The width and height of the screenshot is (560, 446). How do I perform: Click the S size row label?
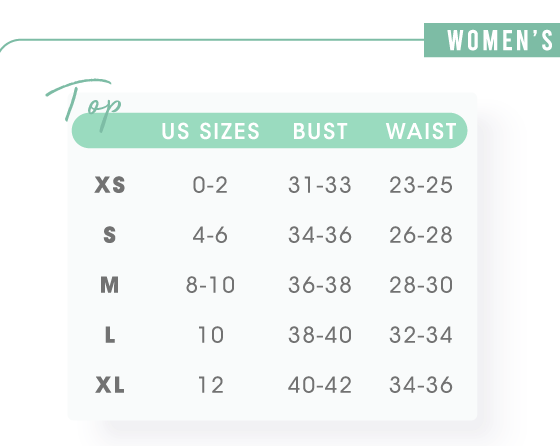[x=110, y=235]
